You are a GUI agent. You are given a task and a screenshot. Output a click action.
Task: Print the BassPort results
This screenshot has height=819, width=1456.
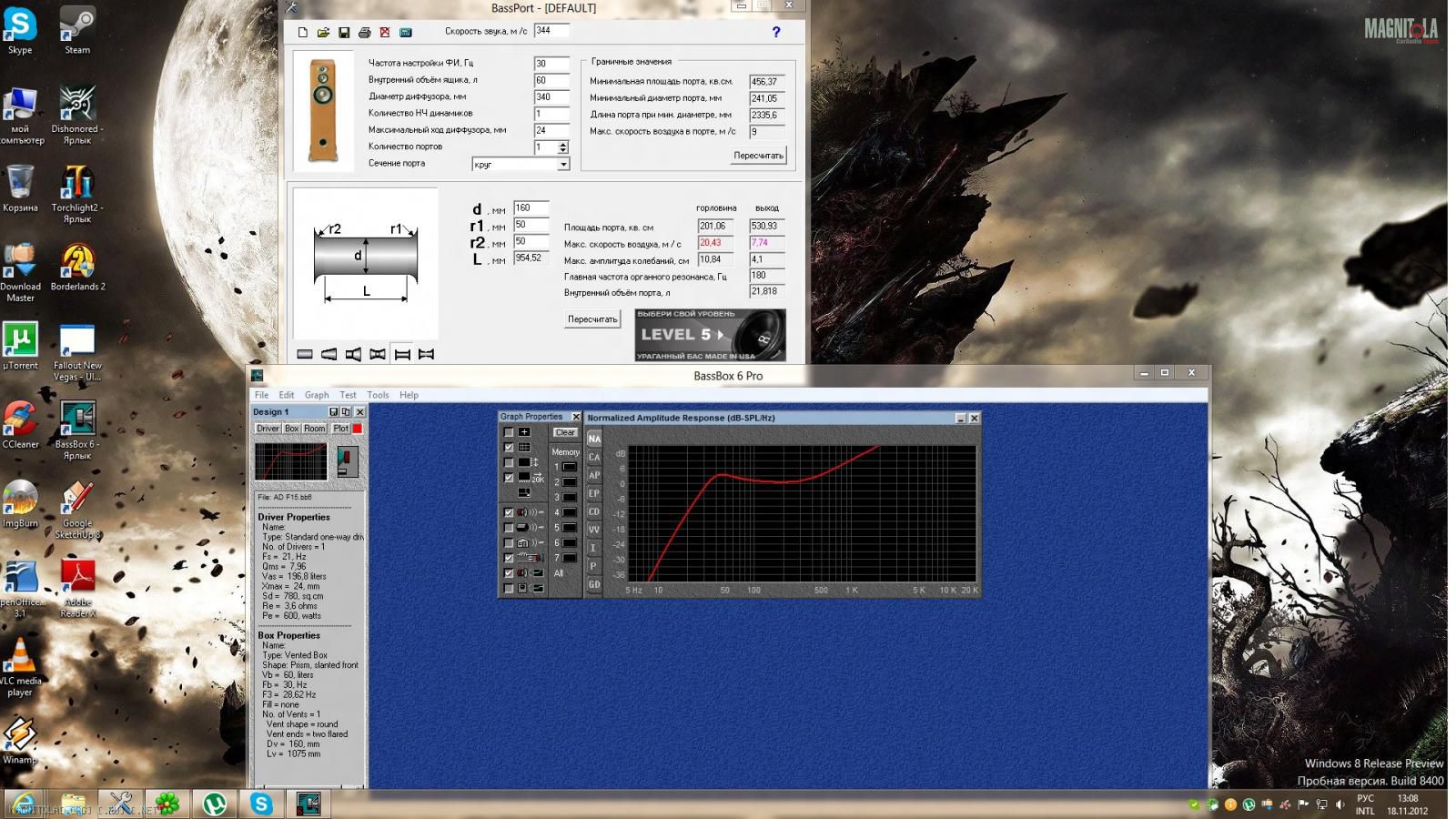(x=365, y=32)
